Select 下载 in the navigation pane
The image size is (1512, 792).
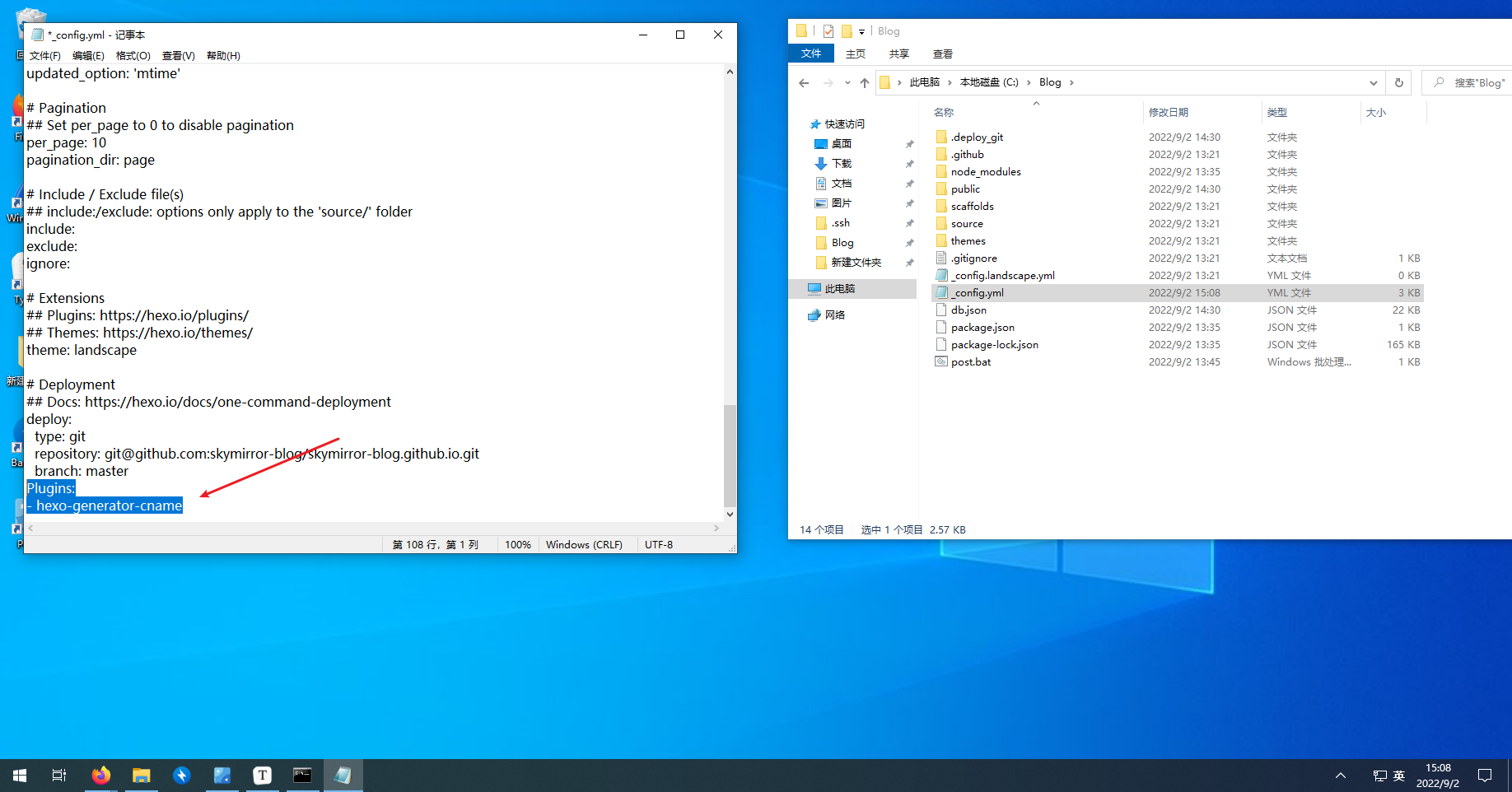coord(841,164)
